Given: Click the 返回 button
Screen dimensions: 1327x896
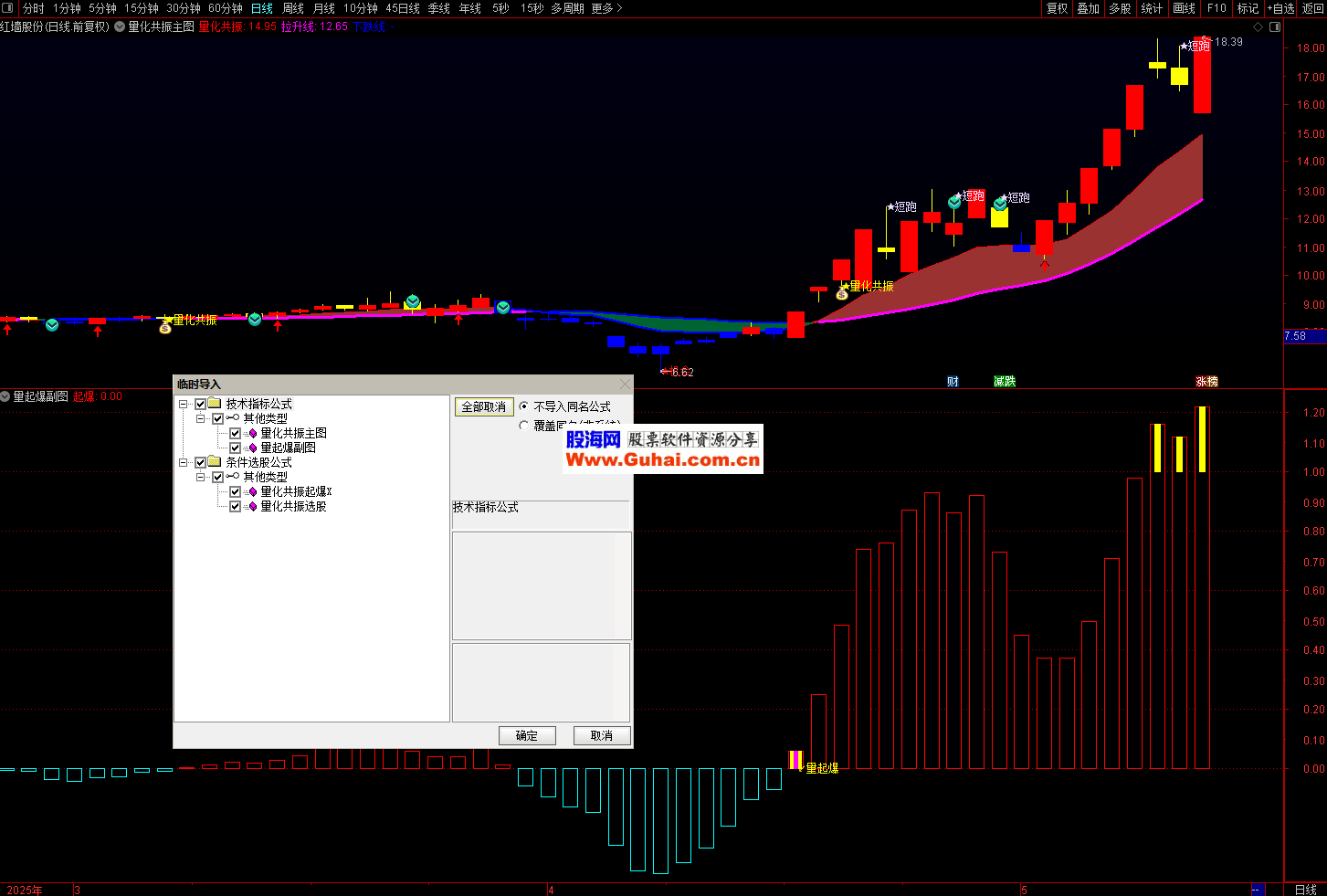Looking at the screenshot, I should tap(1313, 8).
